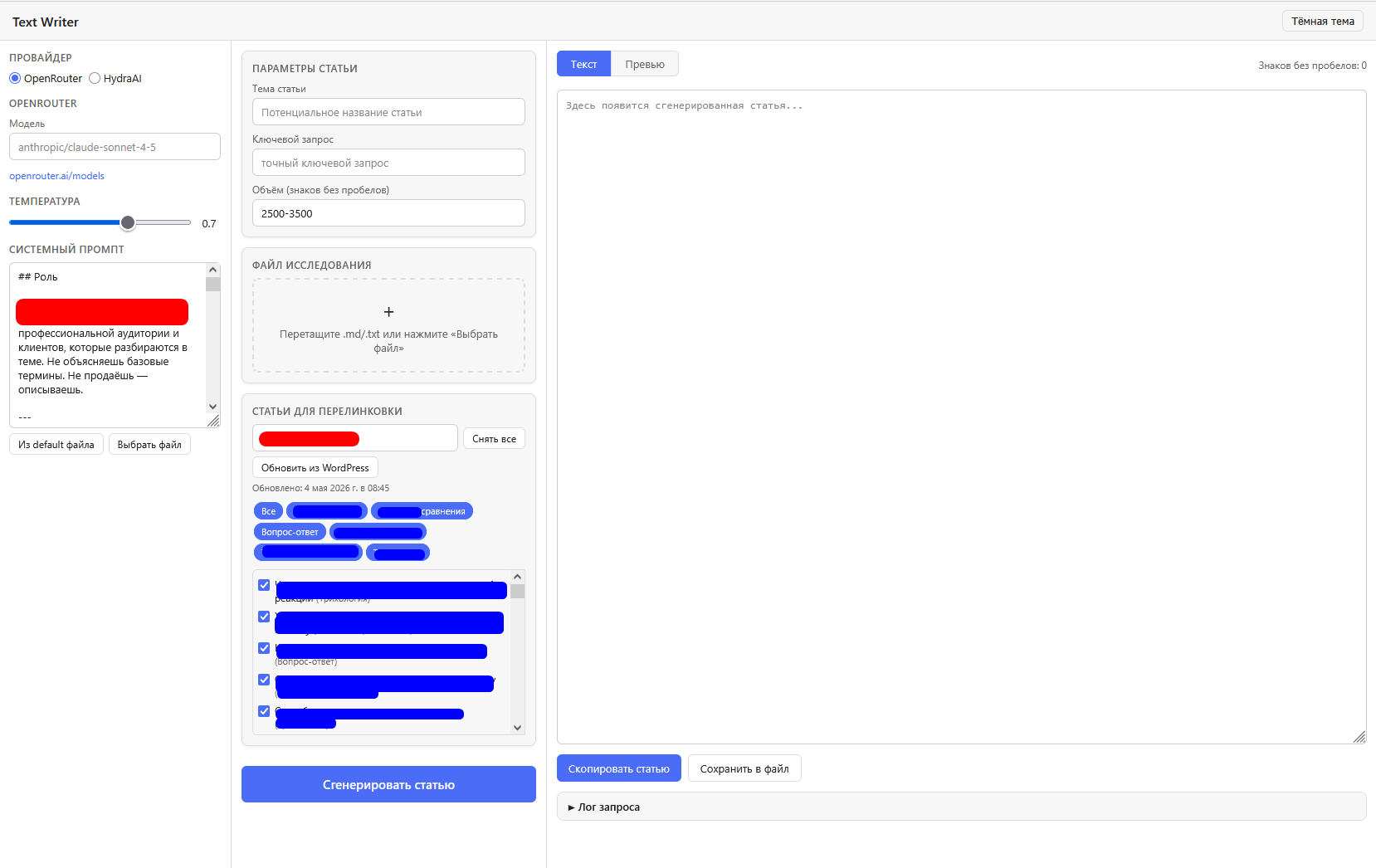Click the articles list scrollbar thumb

coord(518,591)
